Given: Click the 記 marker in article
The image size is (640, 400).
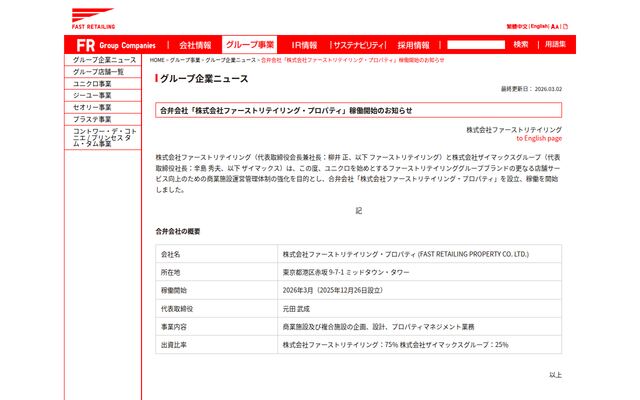Looking at the screenshot, I should point(358,211).
